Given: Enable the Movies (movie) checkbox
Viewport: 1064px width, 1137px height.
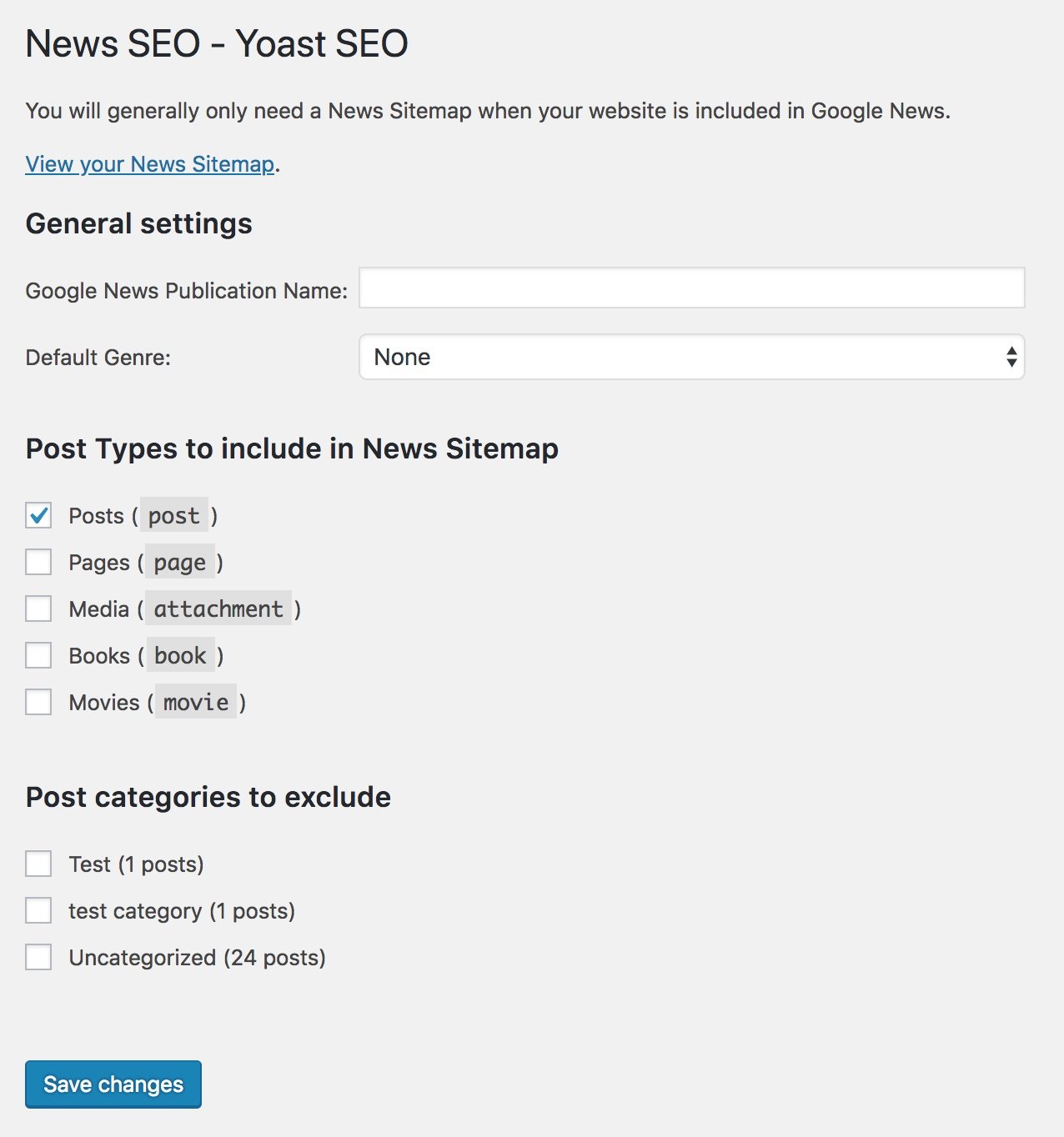Looking at the screenshot, I should coord(38,703).
